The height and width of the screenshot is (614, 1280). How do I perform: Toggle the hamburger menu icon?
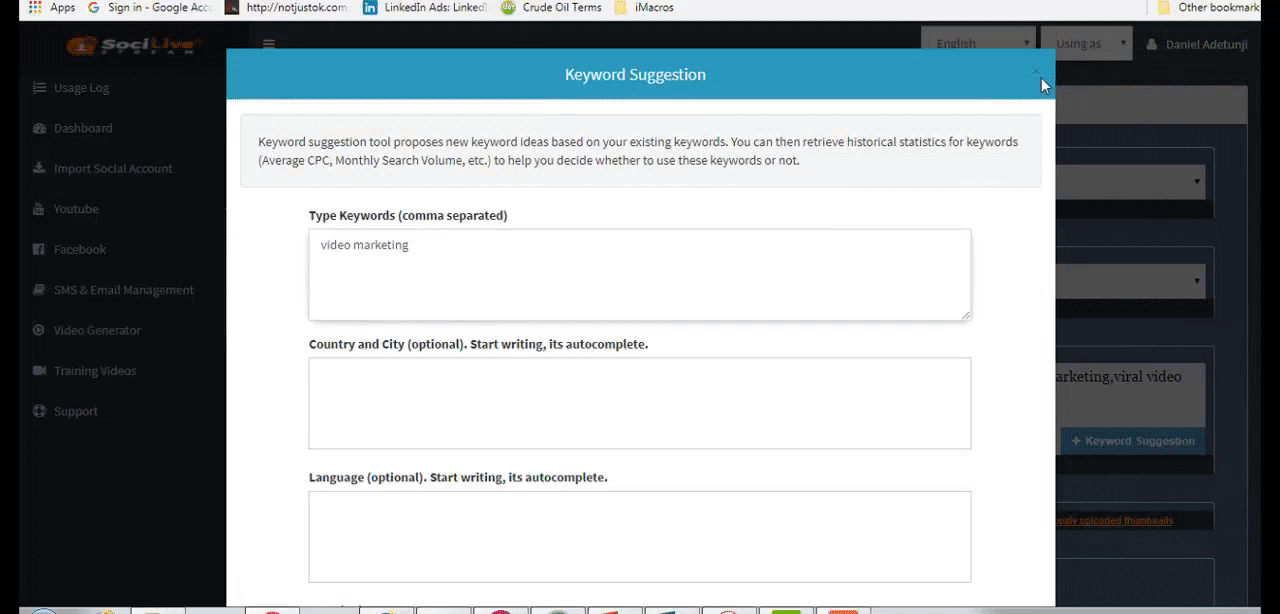[268, 44]
